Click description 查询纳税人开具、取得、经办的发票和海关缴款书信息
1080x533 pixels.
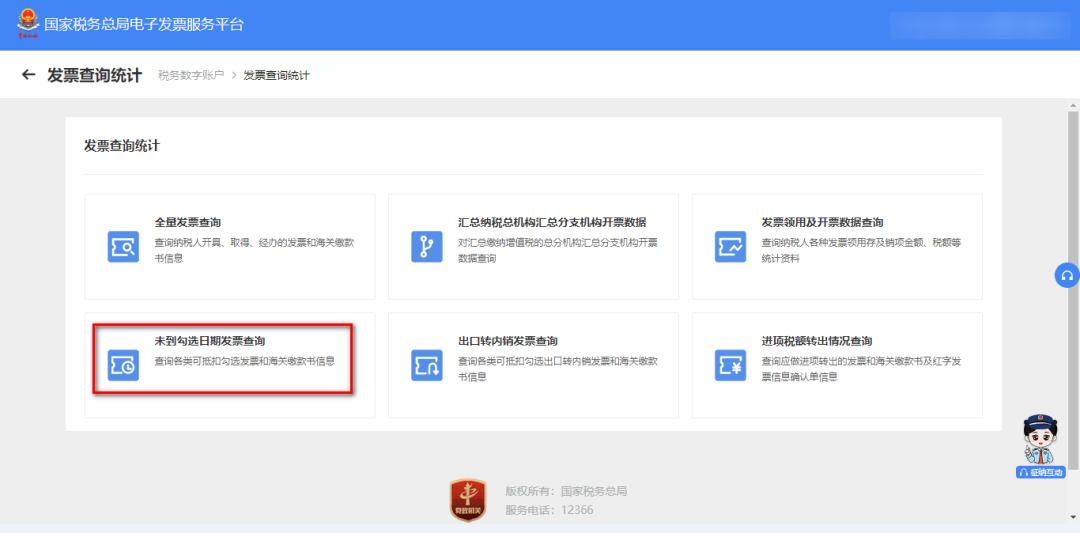click(x=255, y=251)
